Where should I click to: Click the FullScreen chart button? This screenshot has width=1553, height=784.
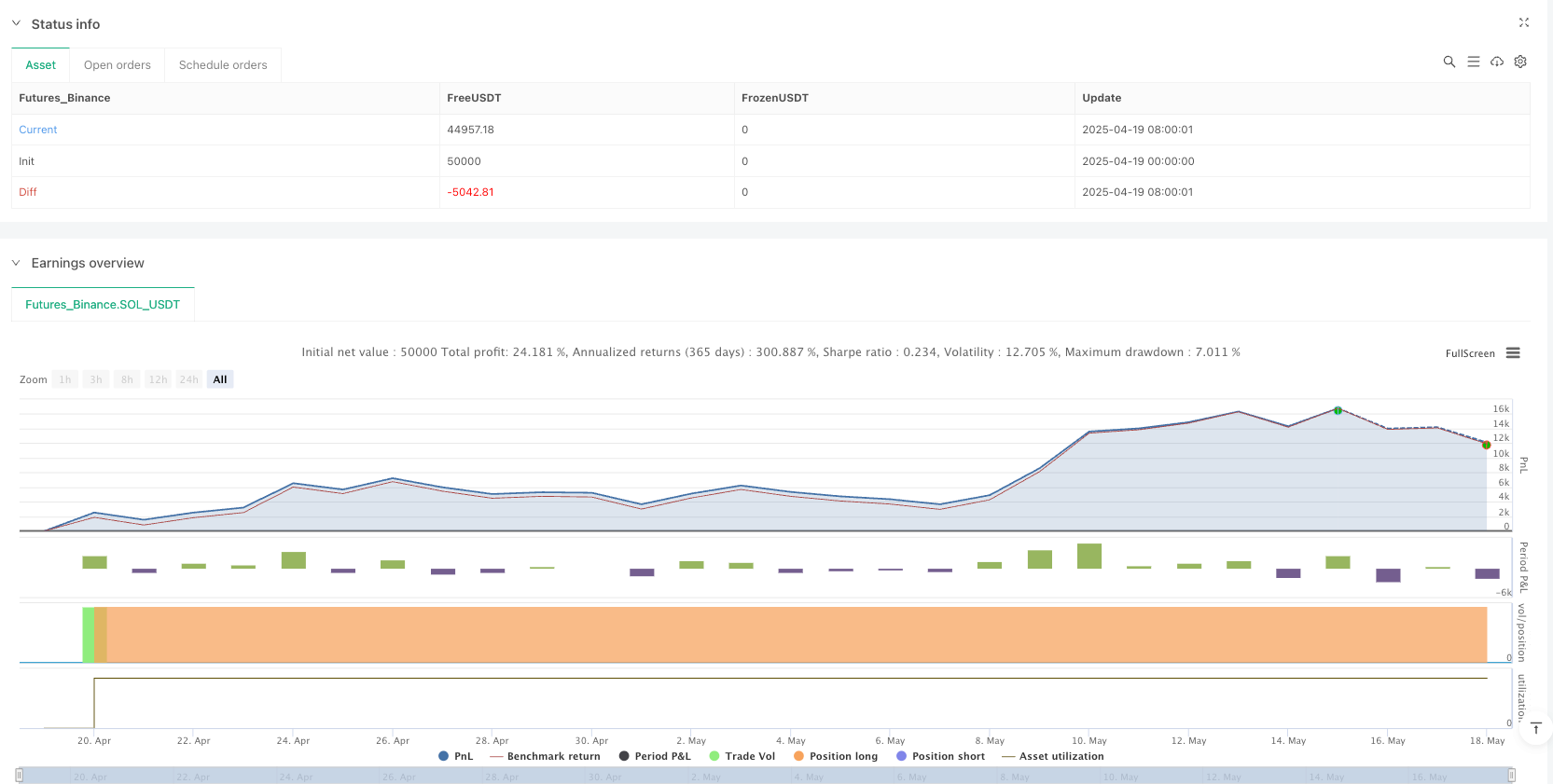click(x=1469, y=353)
